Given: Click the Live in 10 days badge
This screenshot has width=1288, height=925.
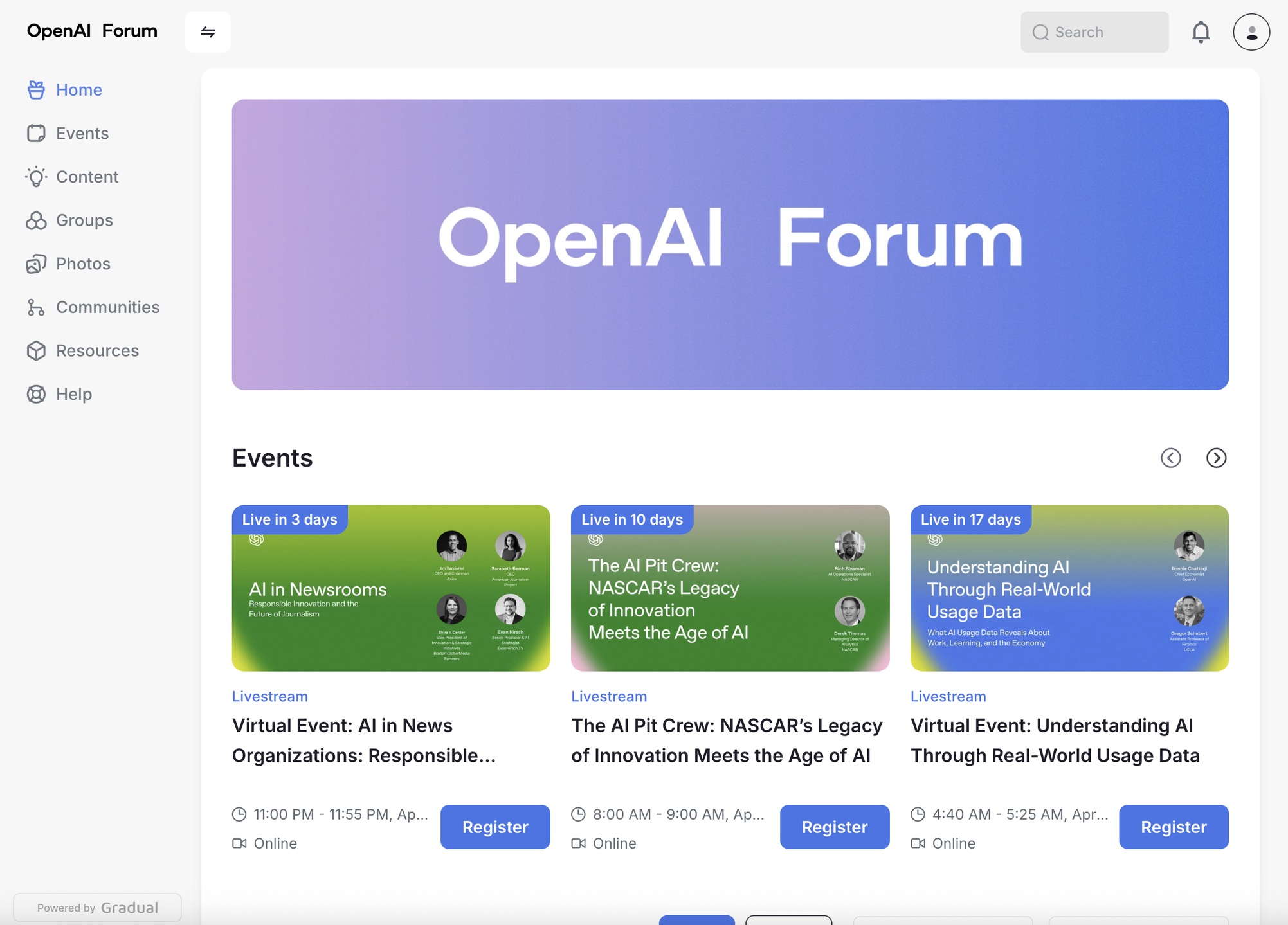Looking at the screenshot, I should pyautogui.click(x=632, y=519).
